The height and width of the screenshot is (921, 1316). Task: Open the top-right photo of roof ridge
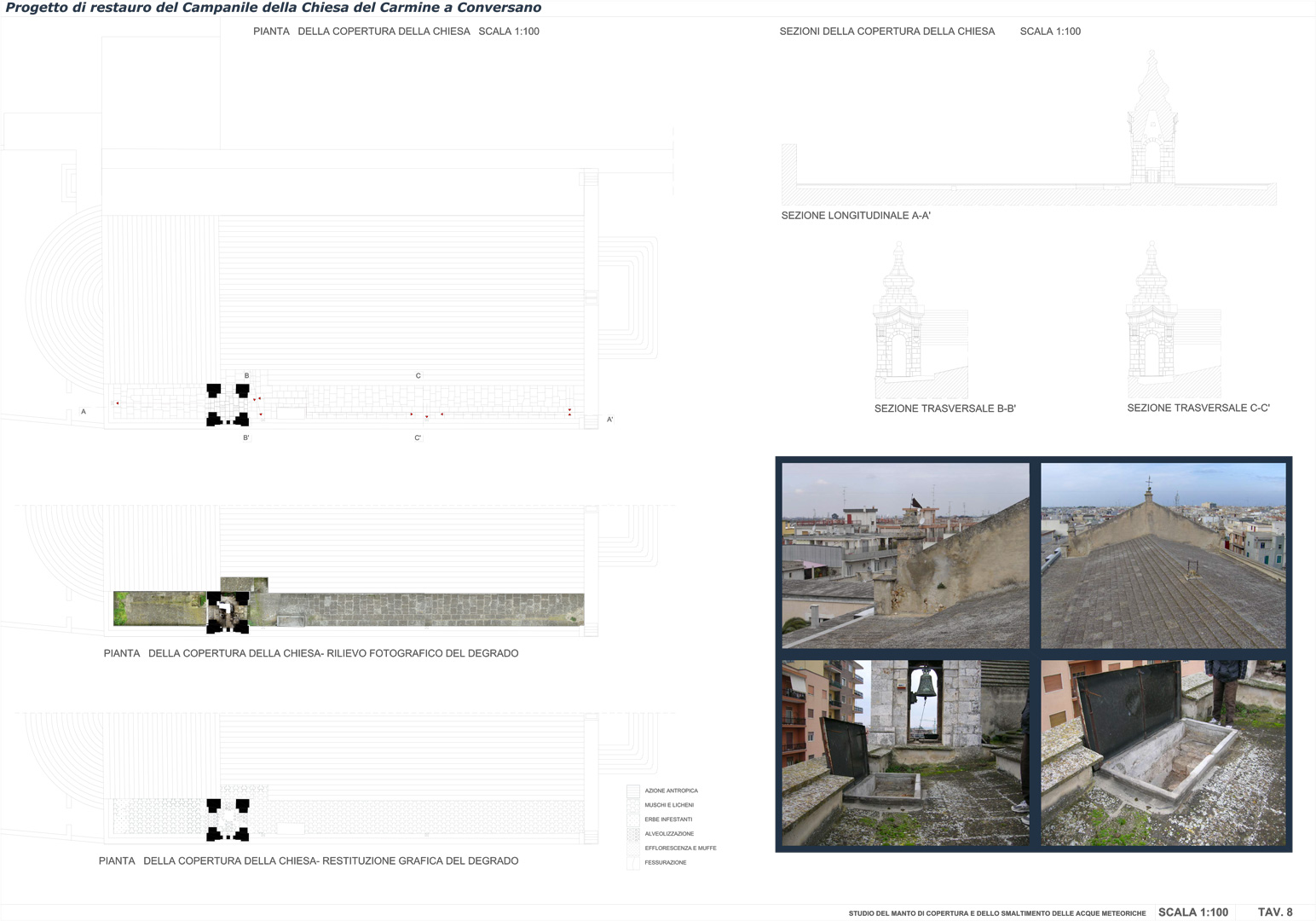[1163, 555]
